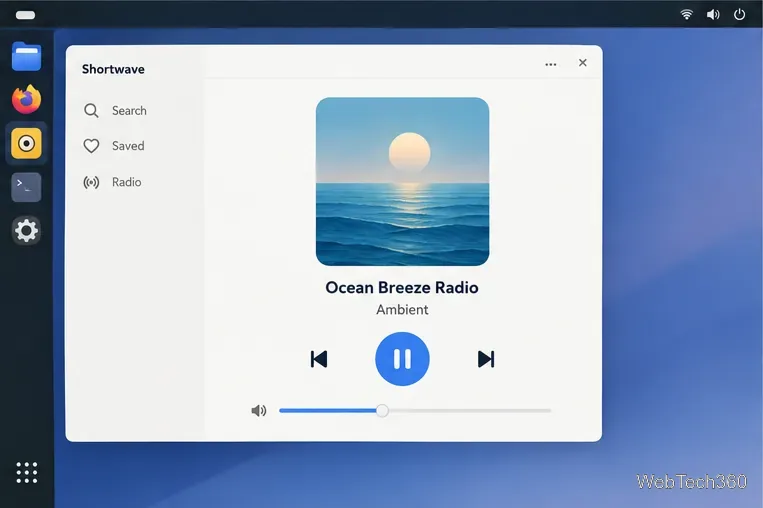Open Files from the dock
763x508 pixels.
pyautogui.click(x=26, y=56)
